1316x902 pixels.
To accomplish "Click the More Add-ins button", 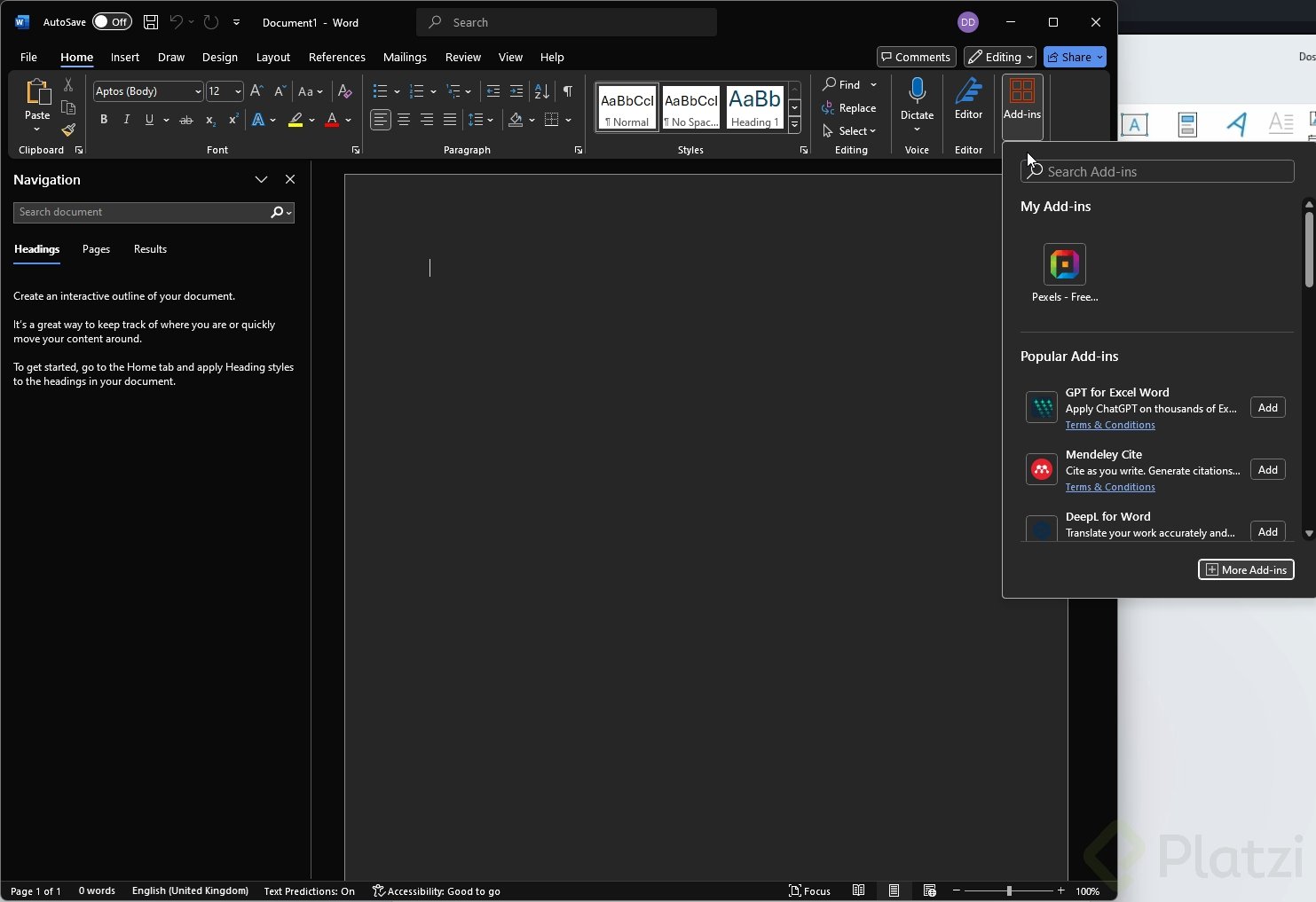I will click(x=1245, y=569).
